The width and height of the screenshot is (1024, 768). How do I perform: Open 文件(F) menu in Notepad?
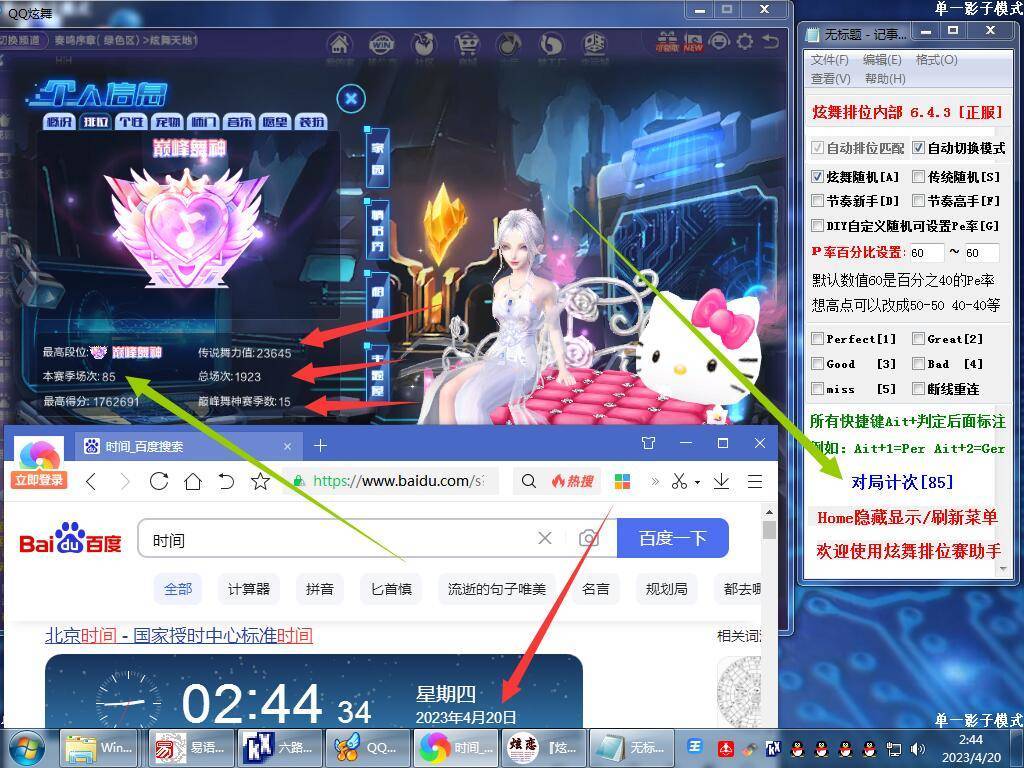tap(829, 59)
